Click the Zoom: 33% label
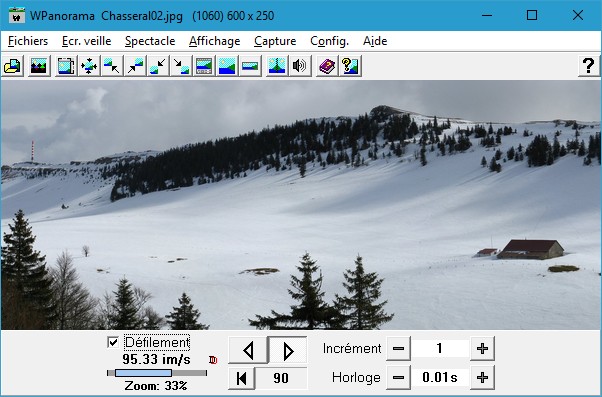Image resolution: width=602 pixels, height=397 pixels. tap(156, 385)
